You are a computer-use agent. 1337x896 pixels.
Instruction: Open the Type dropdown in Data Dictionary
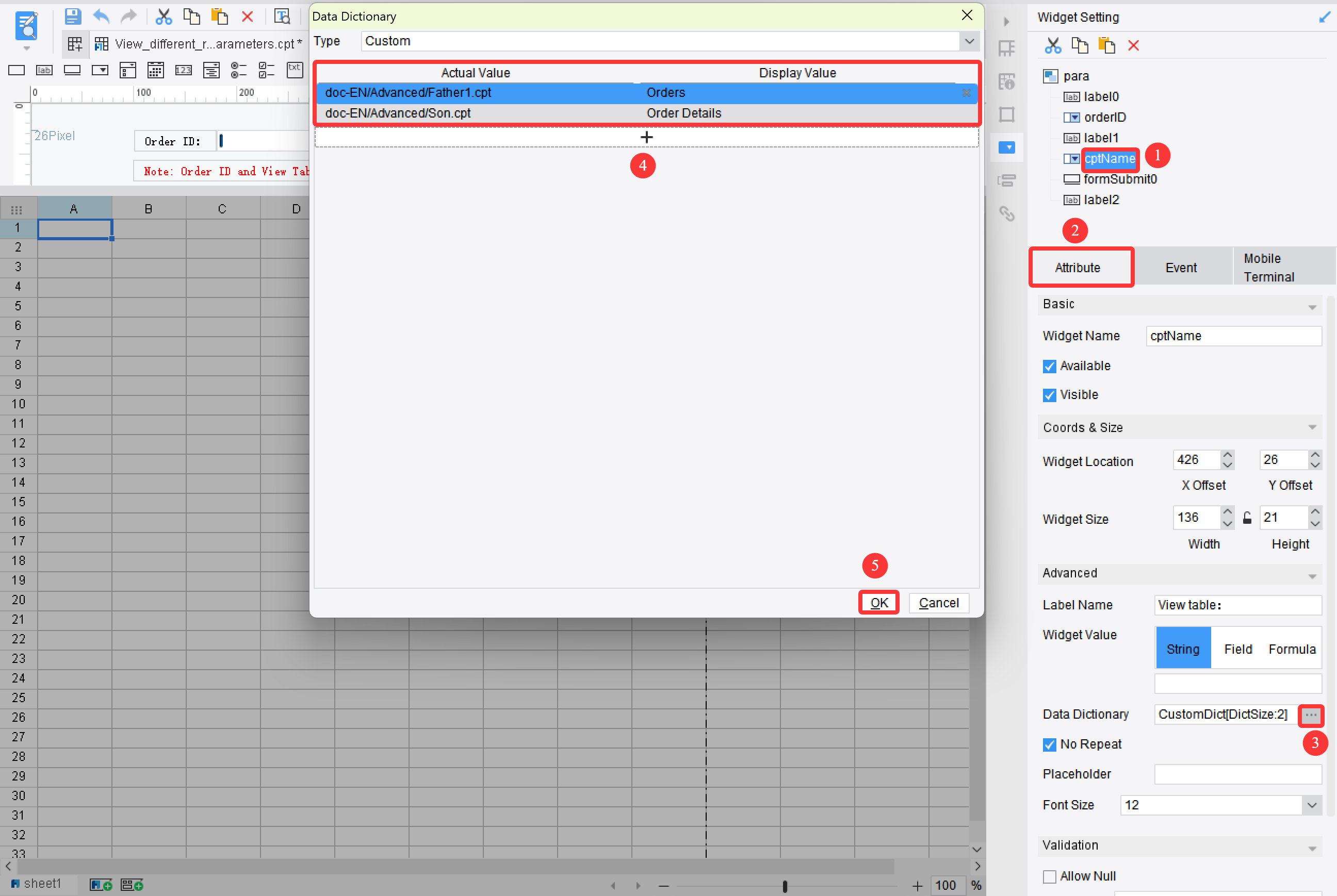tap(969, 41)
